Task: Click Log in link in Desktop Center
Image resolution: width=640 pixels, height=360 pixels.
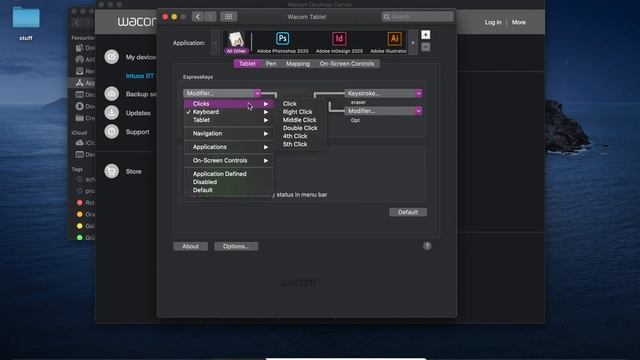Action: pyautogui.click(x=493, y=22)
